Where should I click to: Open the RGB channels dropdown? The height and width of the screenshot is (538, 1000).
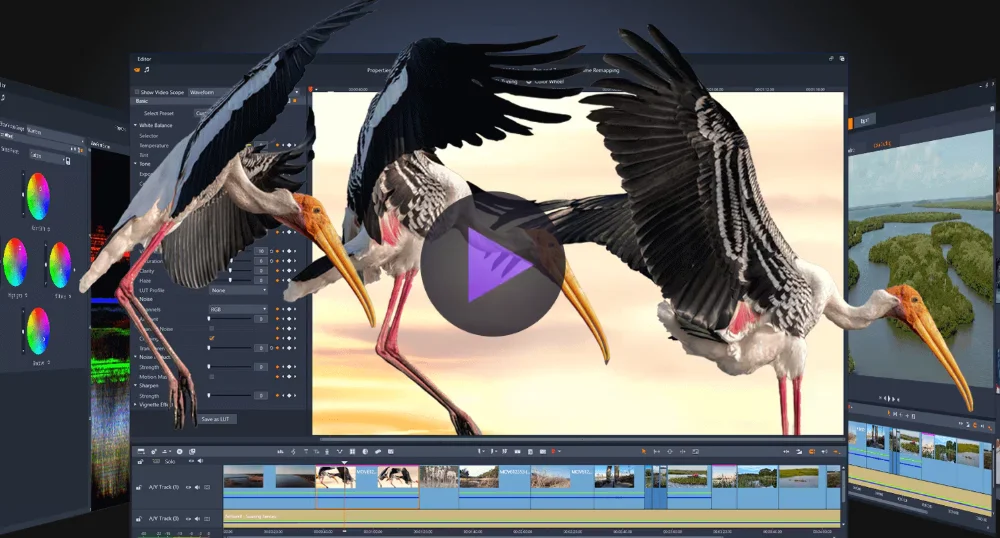coord(238,310)
